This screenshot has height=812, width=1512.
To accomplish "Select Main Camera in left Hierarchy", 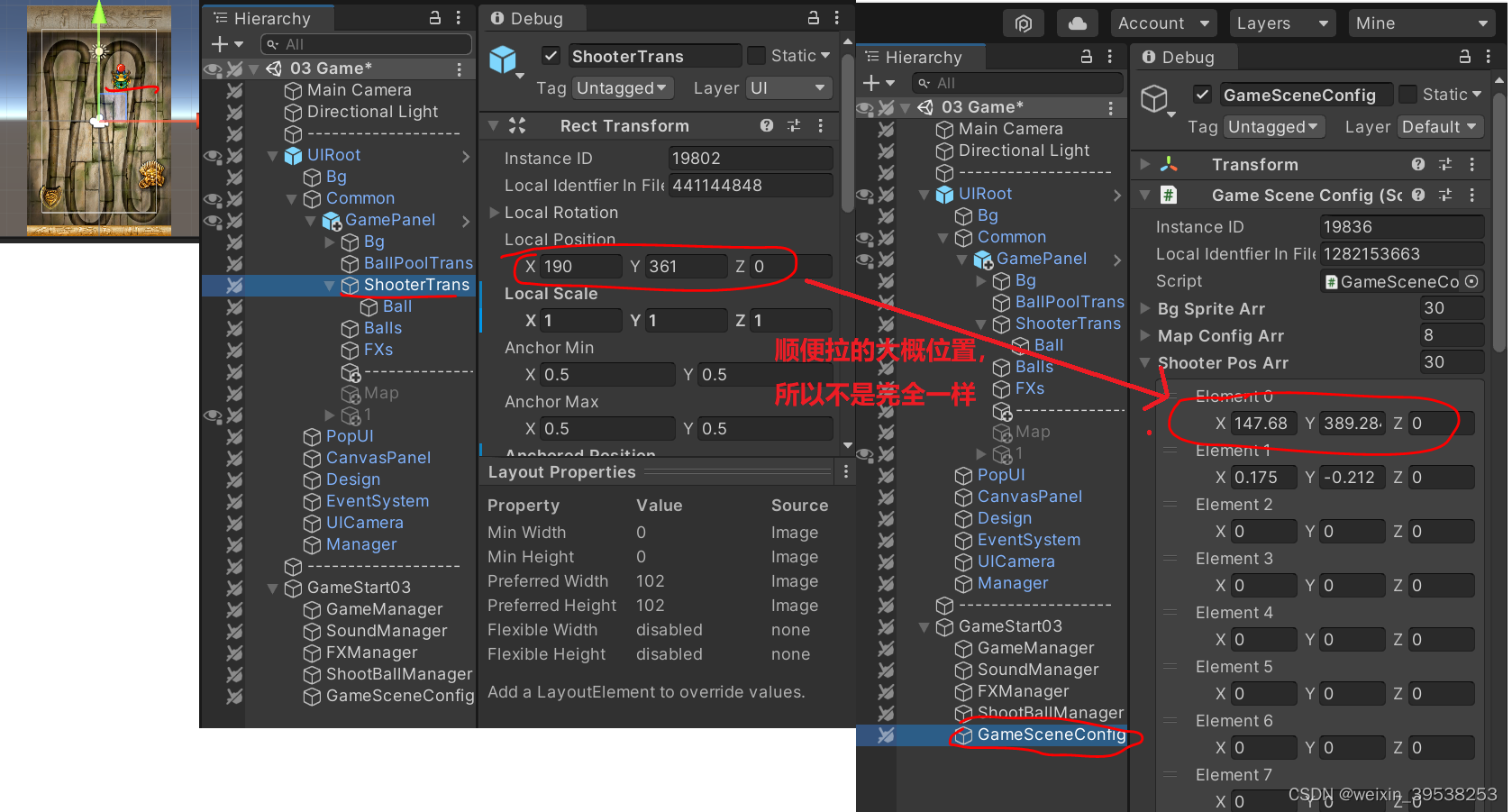I will click(x=359, y=90).
